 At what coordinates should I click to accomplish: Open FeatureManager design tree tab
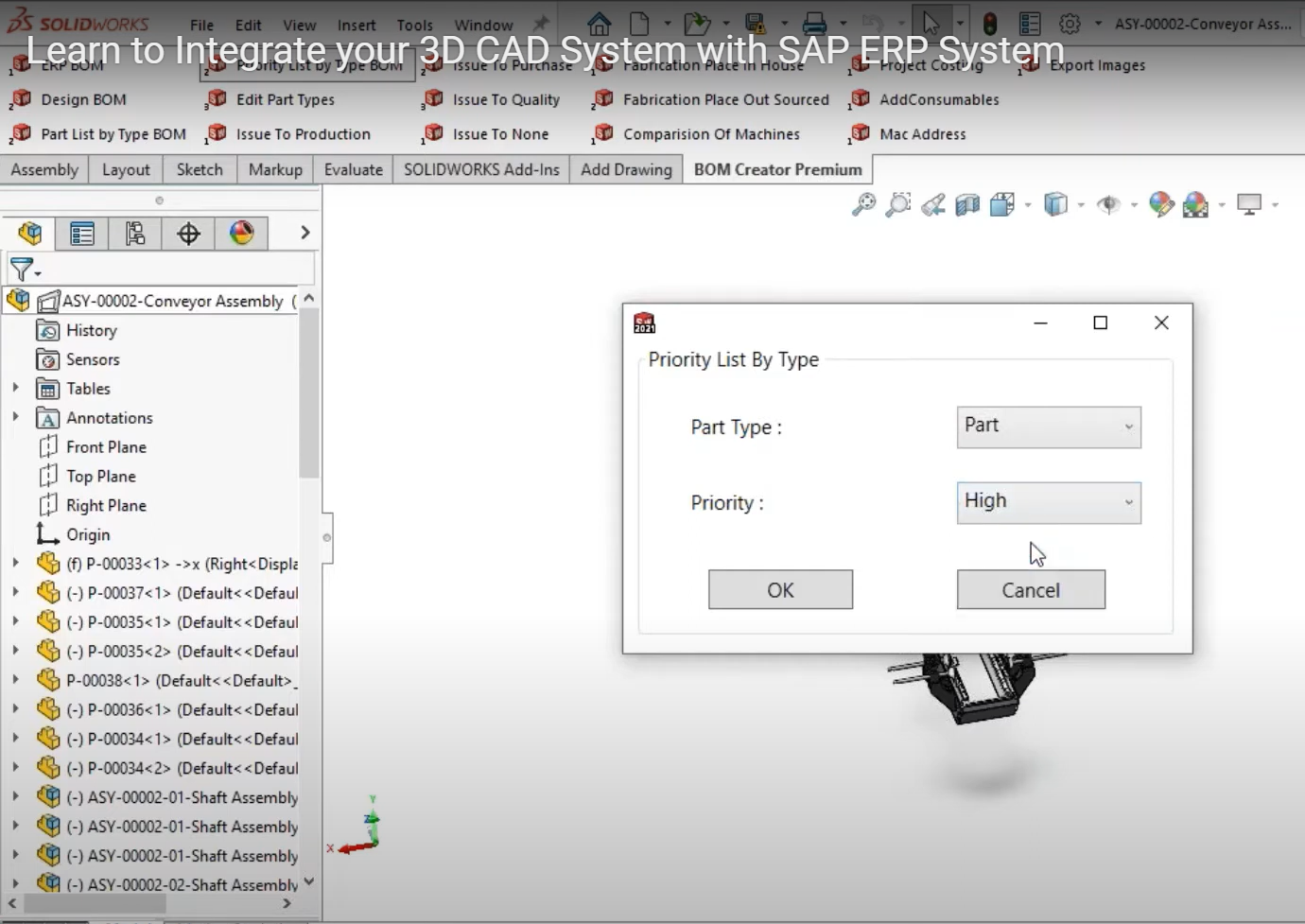[x=29, y=234]
